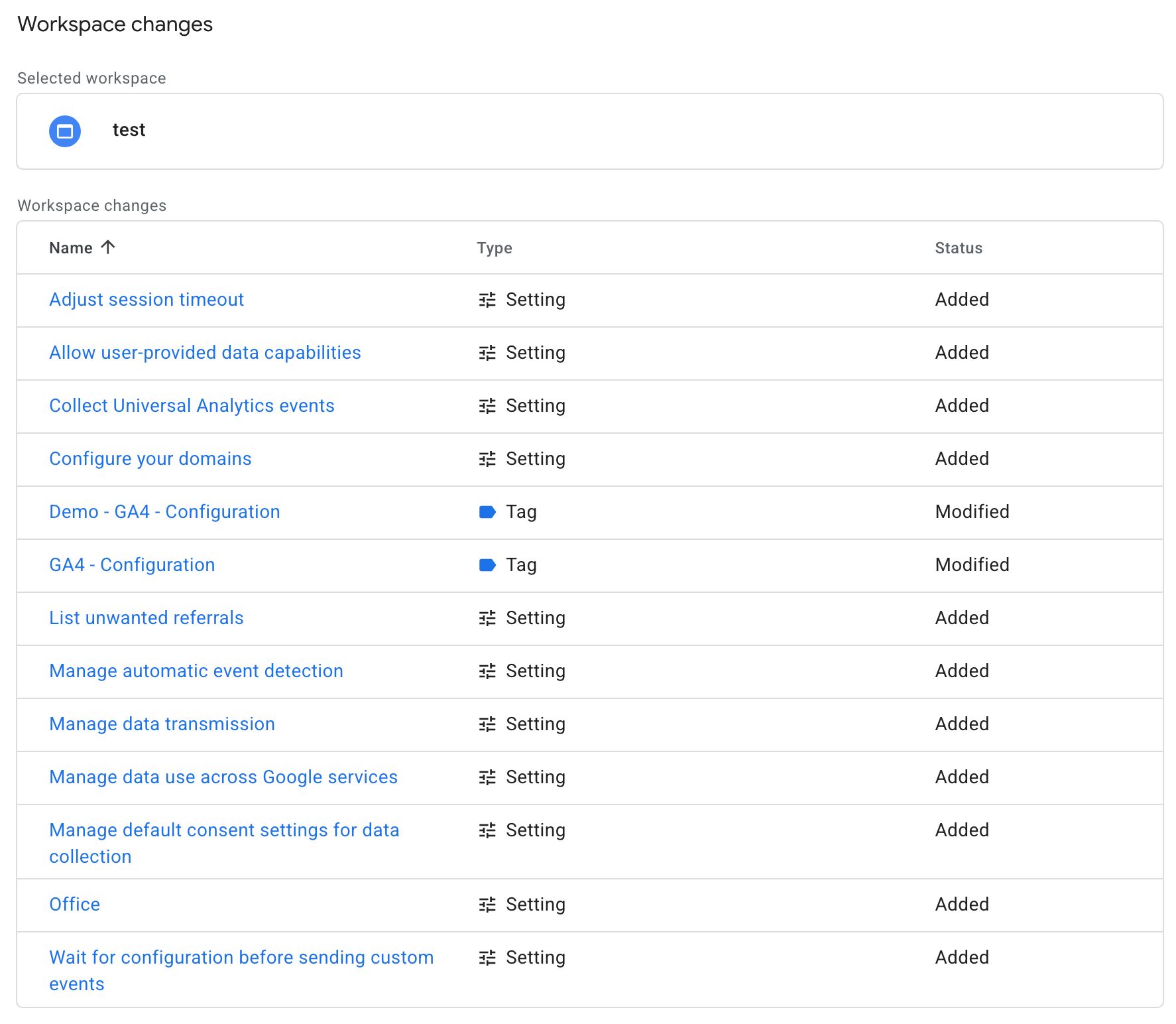Image resolution: width=1176 pixels, height=1024 pixels.
Task: Click the blue workspace icon next to test
Action: click(x=65, y=131)
